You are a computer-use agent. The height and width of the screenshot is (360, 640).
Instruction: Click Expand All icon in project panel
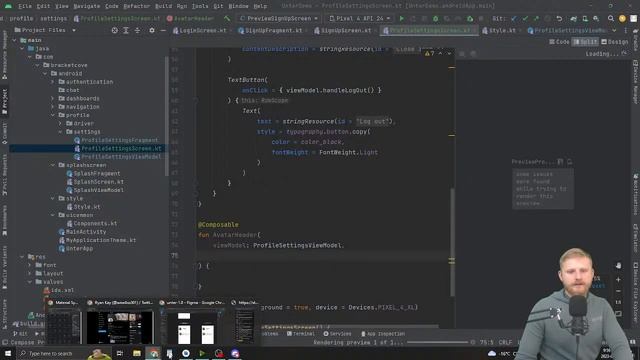[x=126, y=30]
